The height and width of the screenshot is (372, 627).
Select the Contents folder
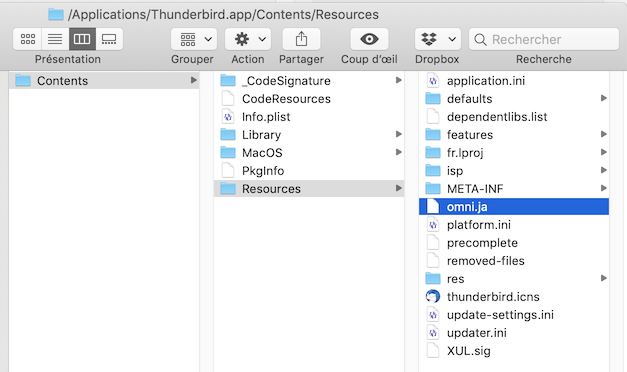(104, 81)
